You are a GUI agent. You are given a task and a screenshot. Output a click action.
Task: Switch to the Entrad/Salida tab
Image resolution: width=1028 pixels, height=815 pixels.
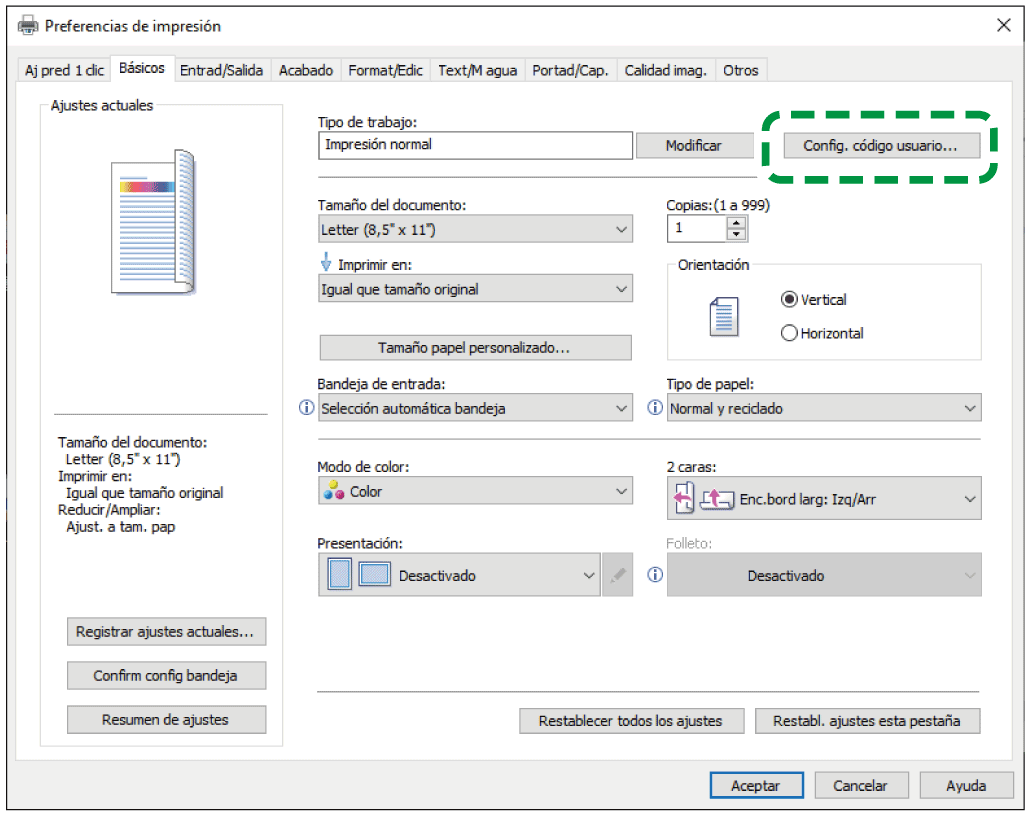coord(221,70)
